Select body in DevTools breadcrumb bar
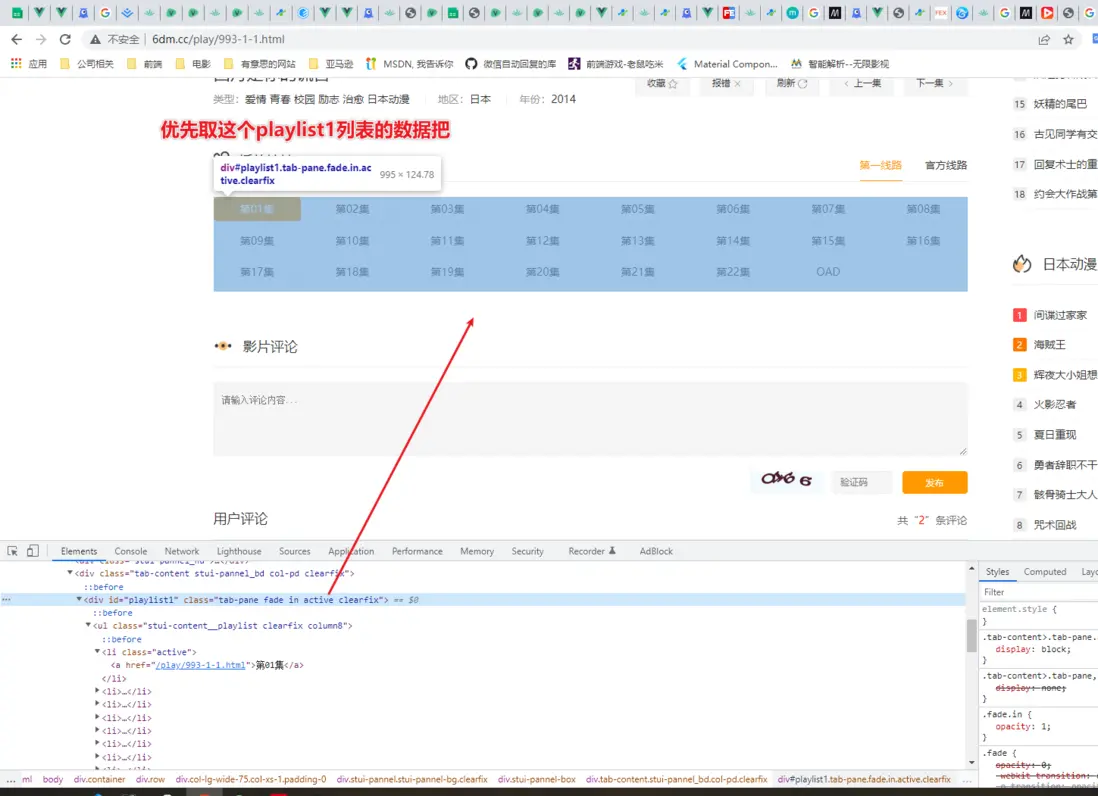Image resolution: width=1098 pixels, height=796 pixels. [53, 779]
